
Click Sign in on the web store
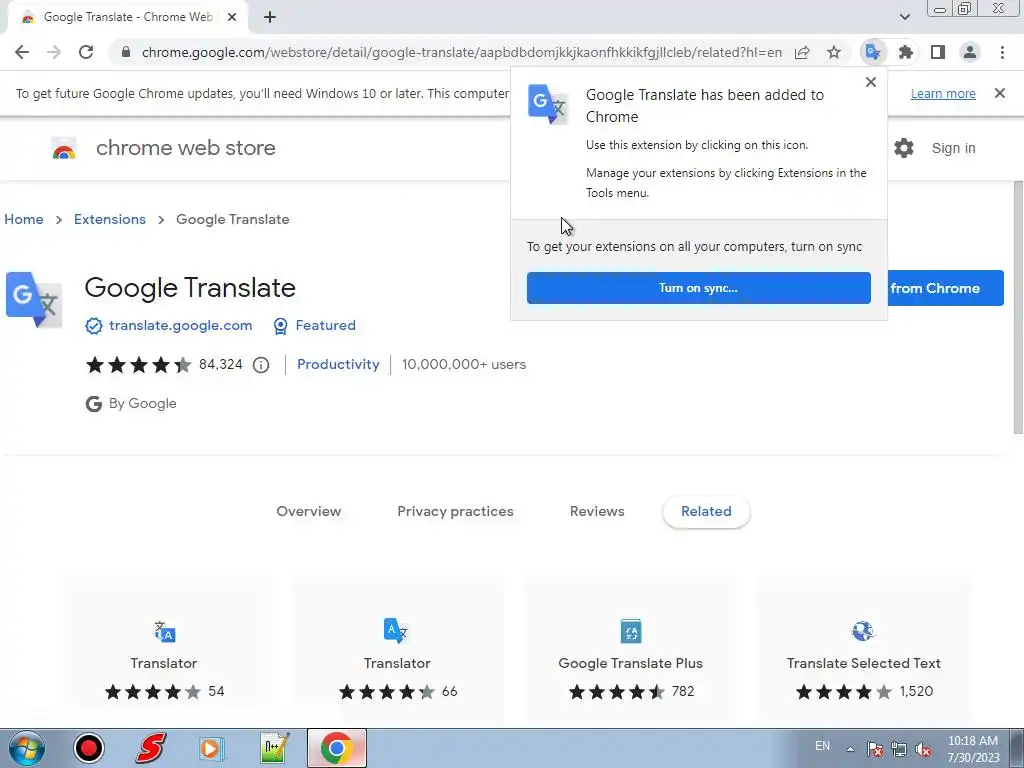click(953, 148)
